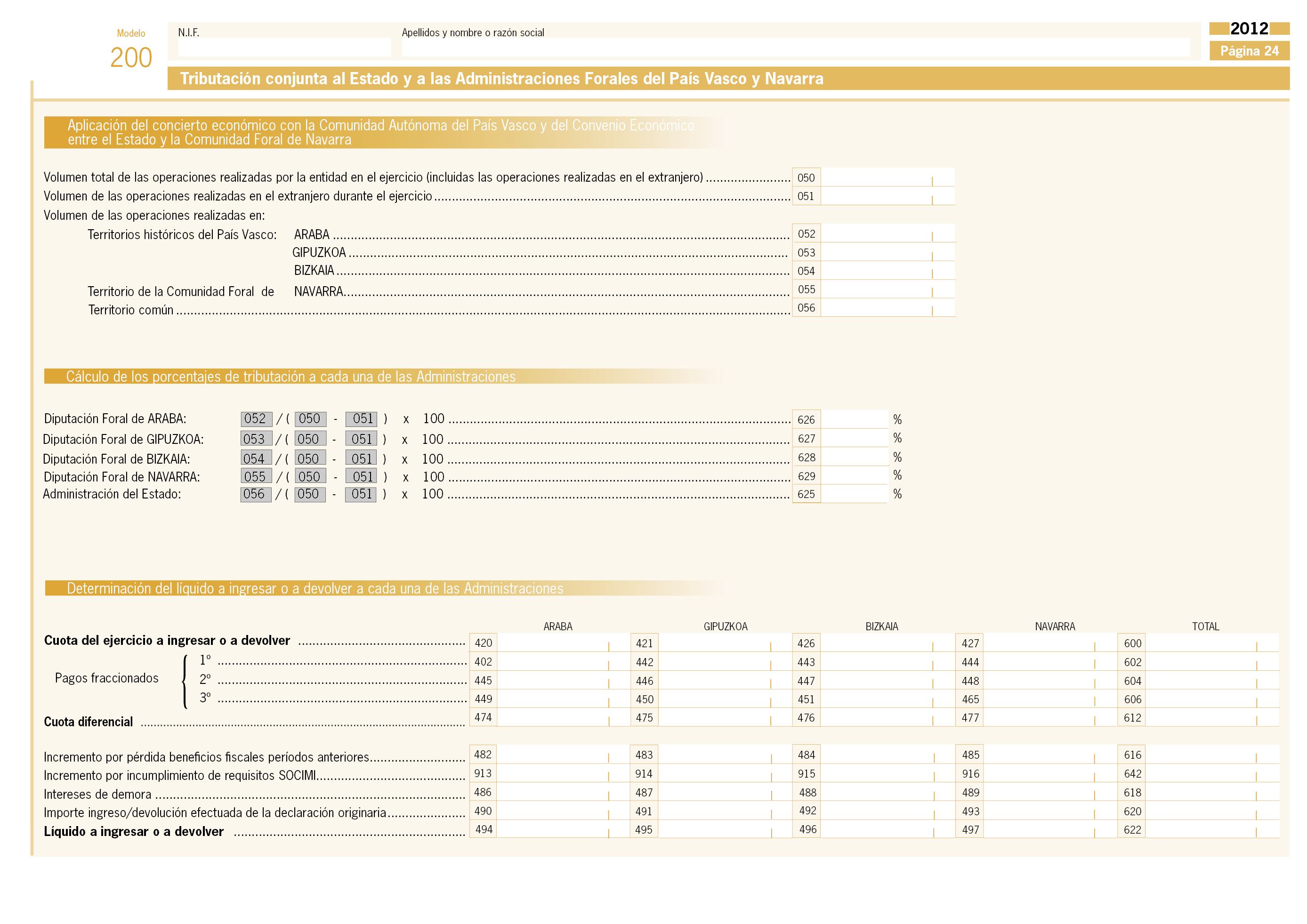Click field 914 SOCIMI requisitos GIPUZKOA
1307x924 pixels.
725,773
